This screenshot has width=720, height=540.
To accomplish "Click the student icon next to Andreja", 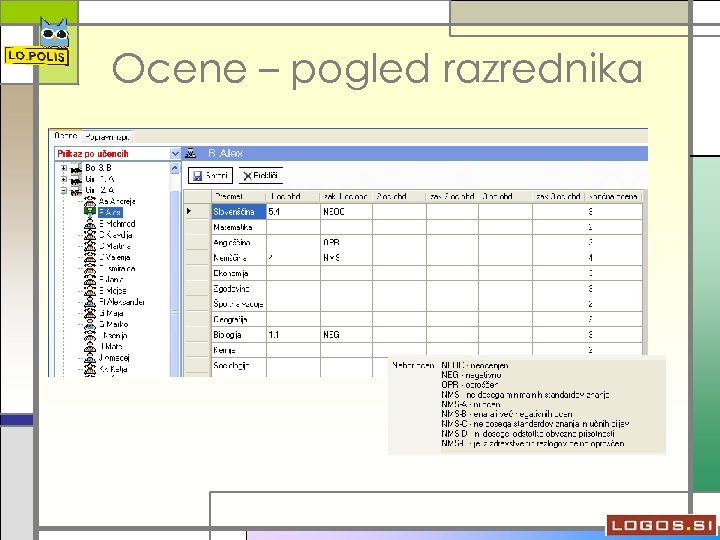I will pyautogui.click(x=90, y=202).
